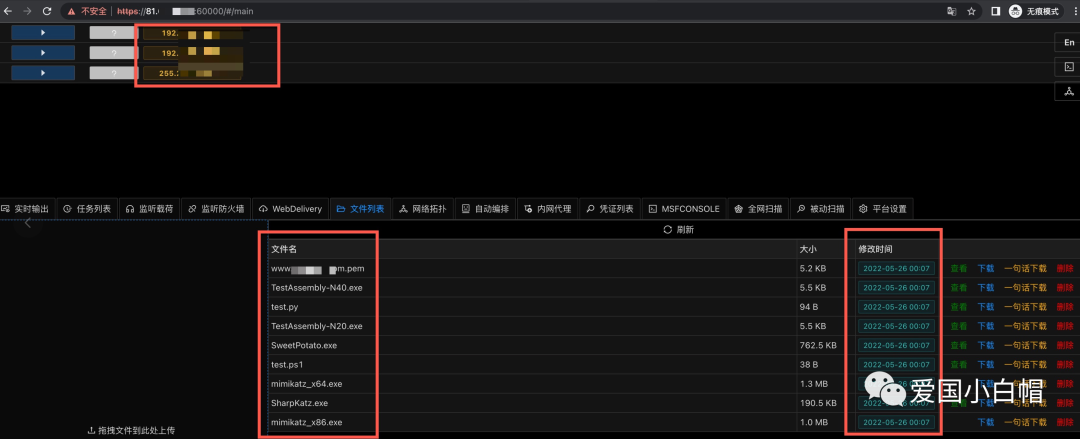The height and width of the screenshot is (439, 1080).
Task: Click 下载 for TestAssembly-N20.exe
Action: pos(986,326)
